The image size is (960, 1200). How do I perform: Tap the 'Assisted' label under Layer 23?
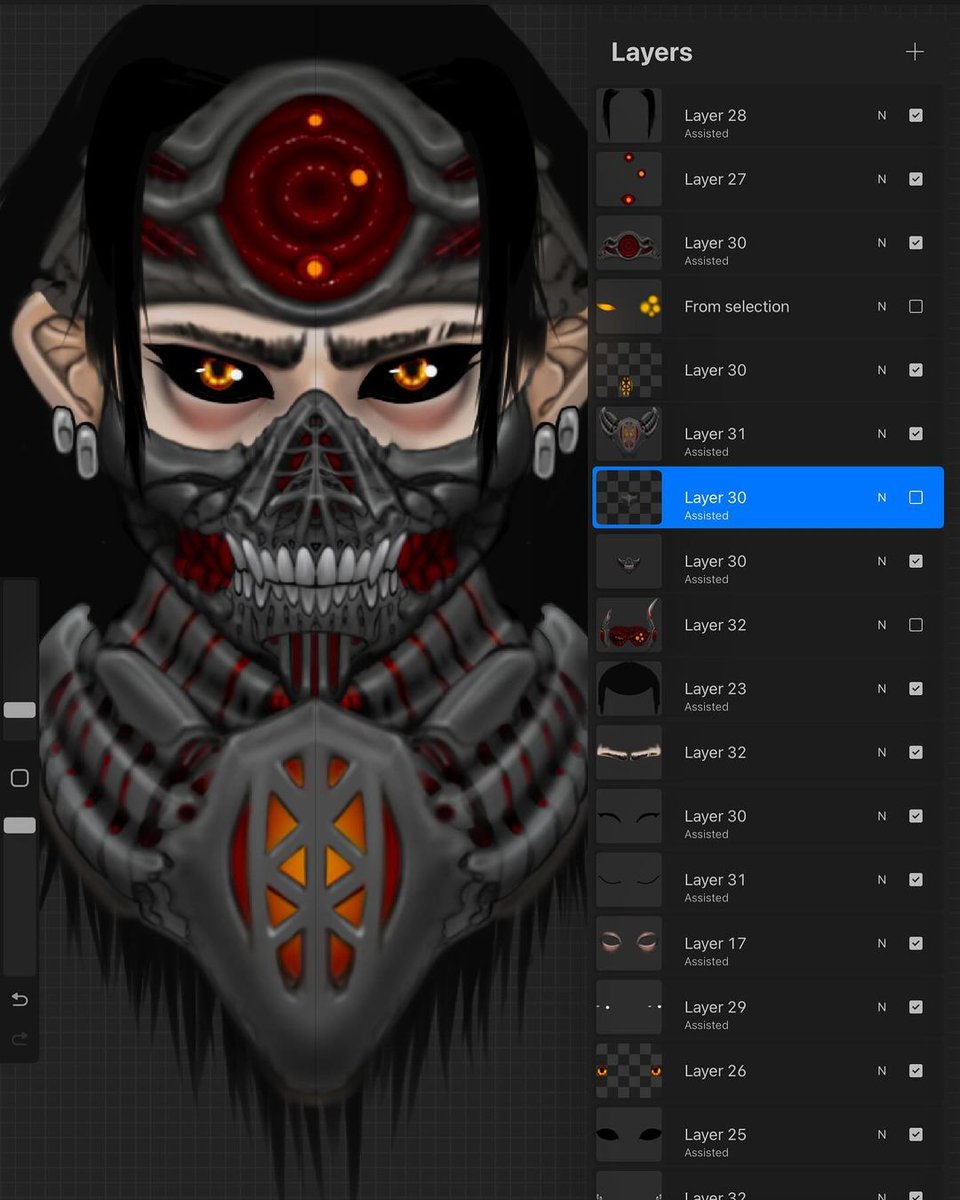[x=706, y=707]
